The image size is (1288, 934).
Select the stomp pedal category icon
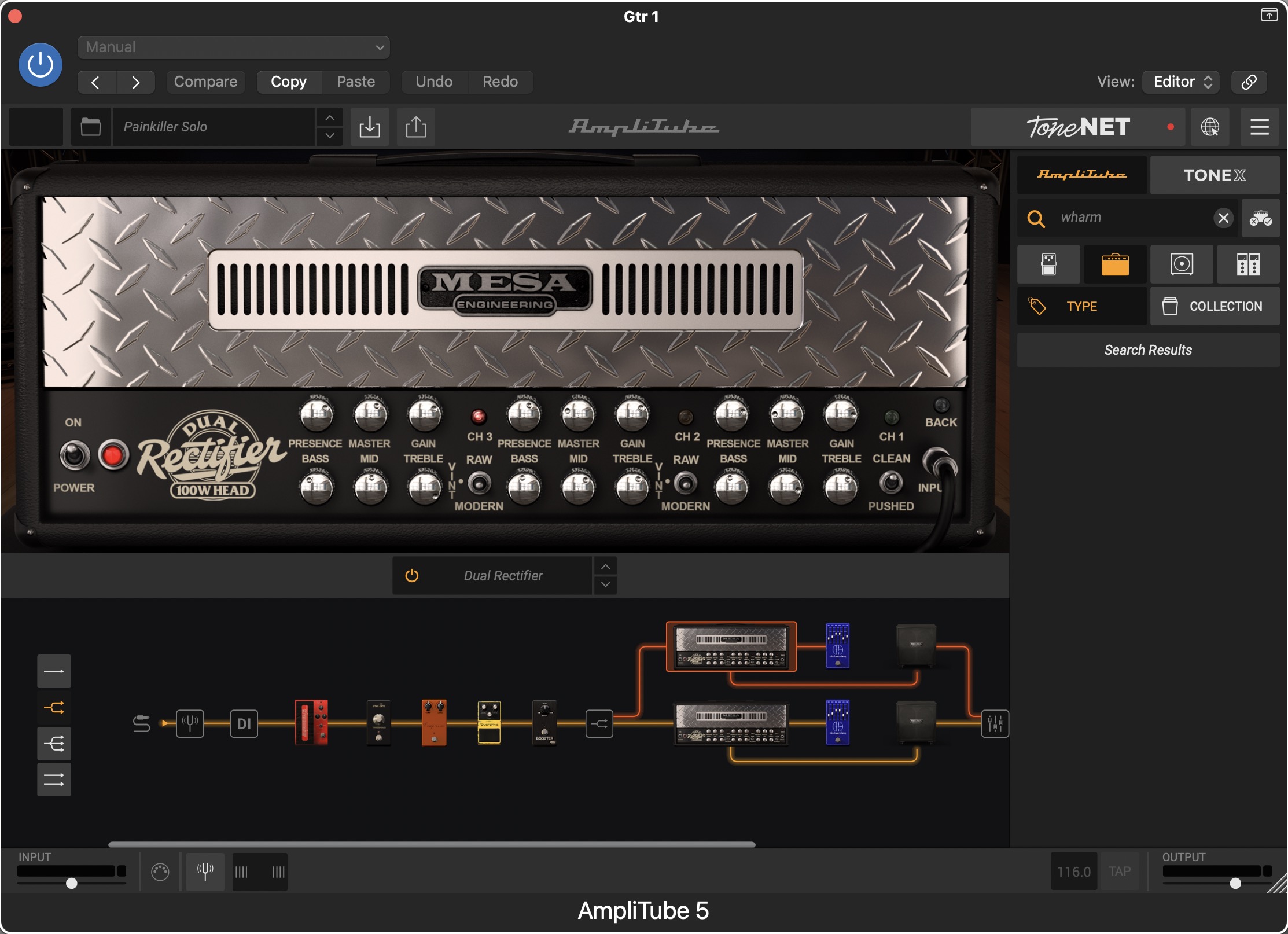[x=1048, y=264]
